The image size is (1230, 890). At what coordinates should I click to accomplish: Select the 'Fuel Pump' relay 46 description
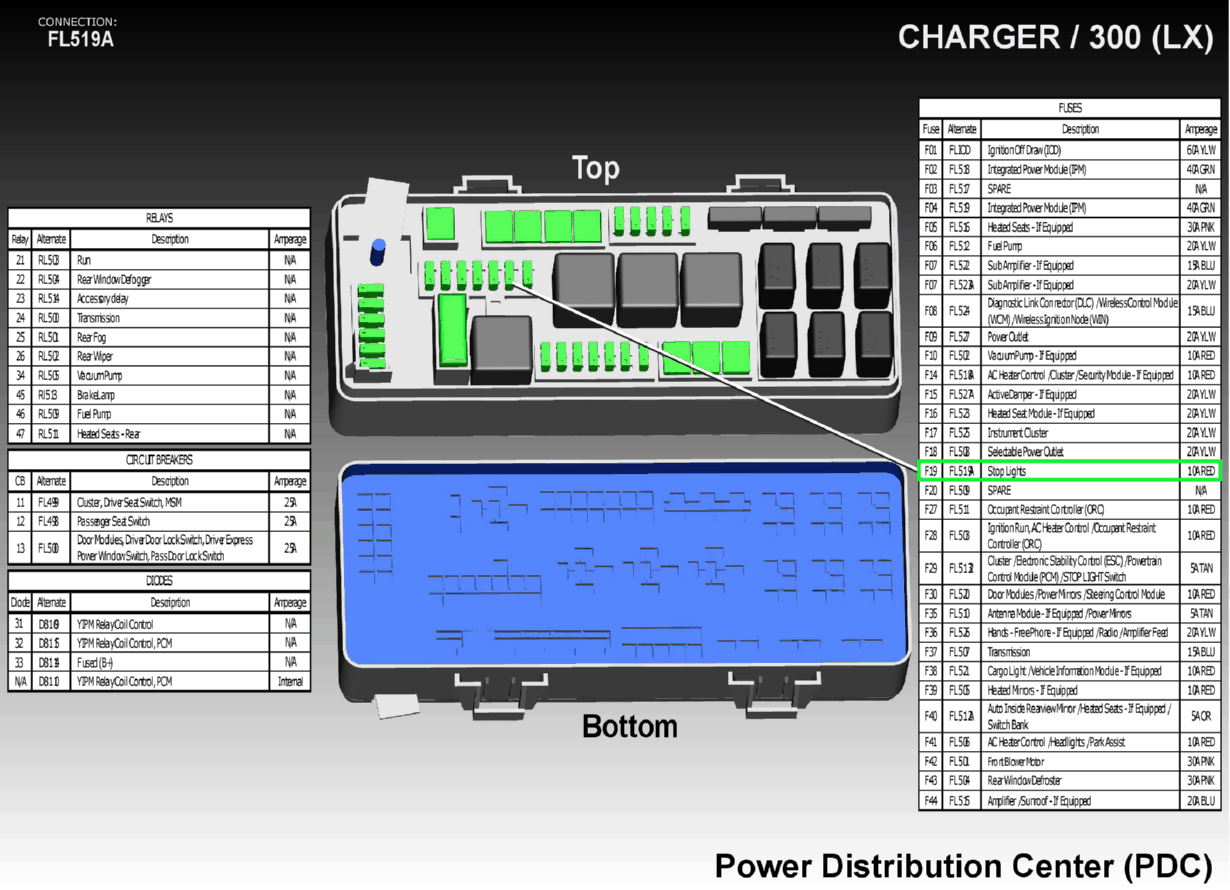tap(94, 414)
